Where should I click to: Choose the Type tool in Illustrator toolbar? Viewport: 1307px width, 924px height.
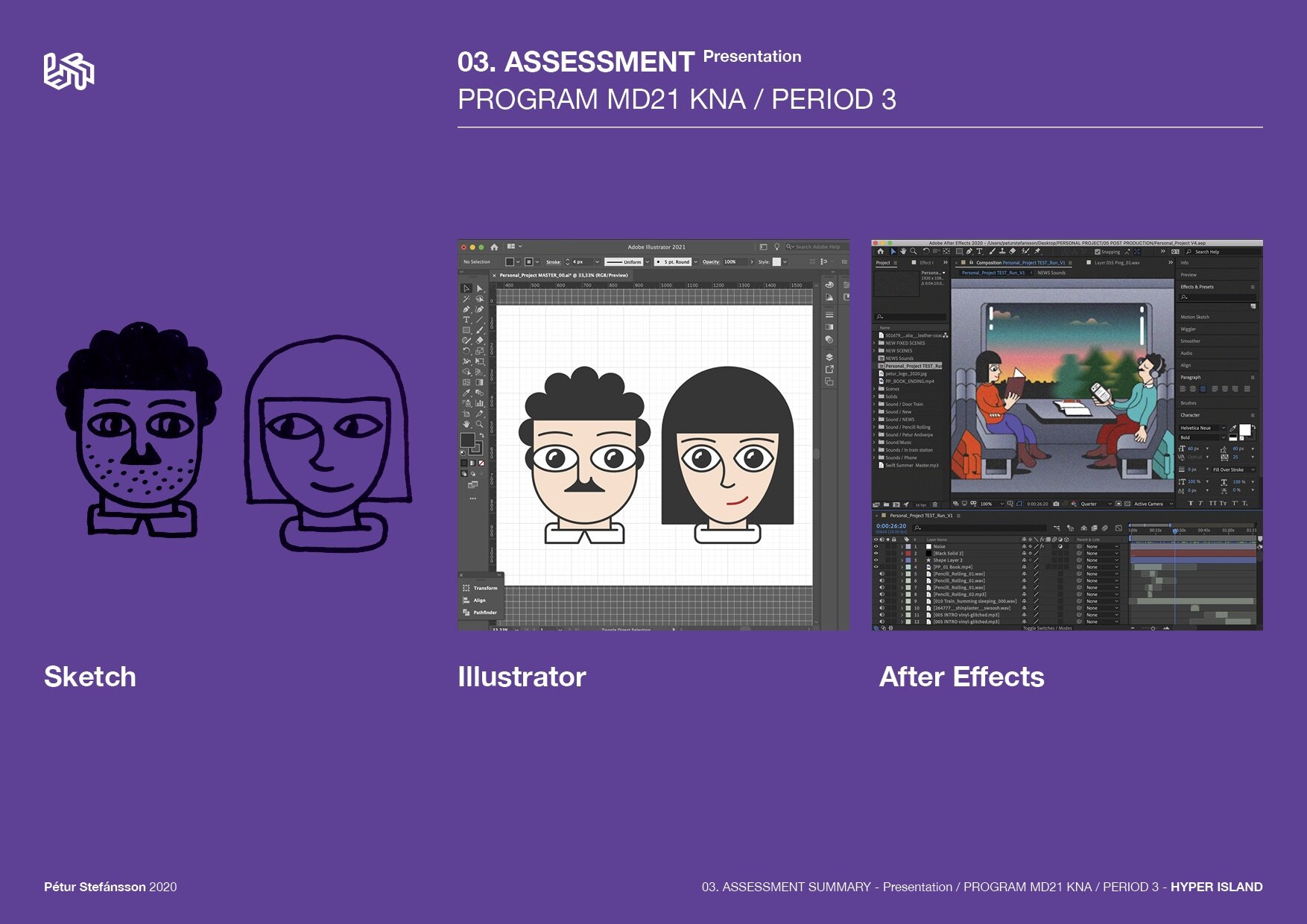click(466, 320)
